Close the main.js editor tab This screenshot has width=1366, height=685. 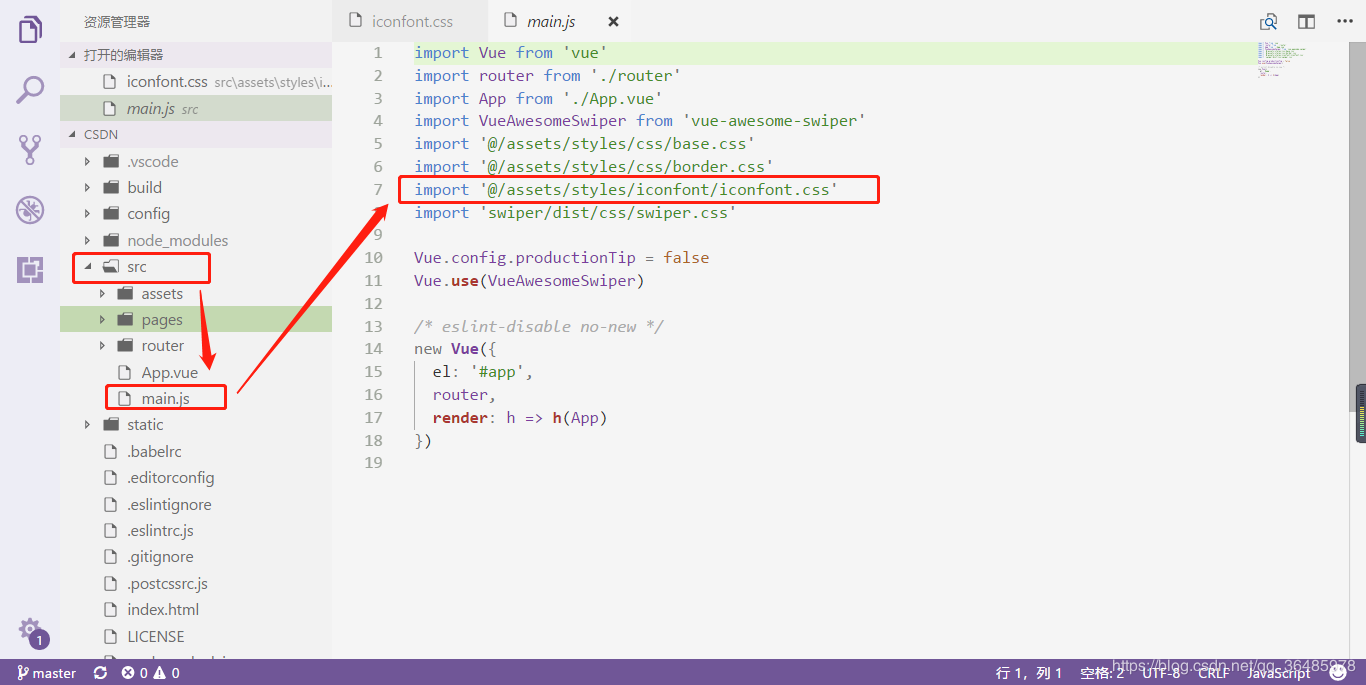click(613, 21)
